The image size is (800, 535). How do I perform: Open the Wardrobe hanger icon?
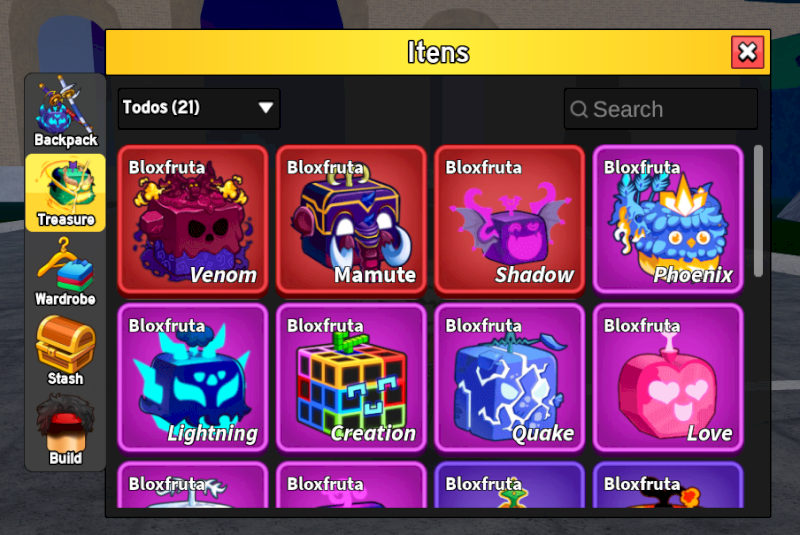tap(65, 272)
